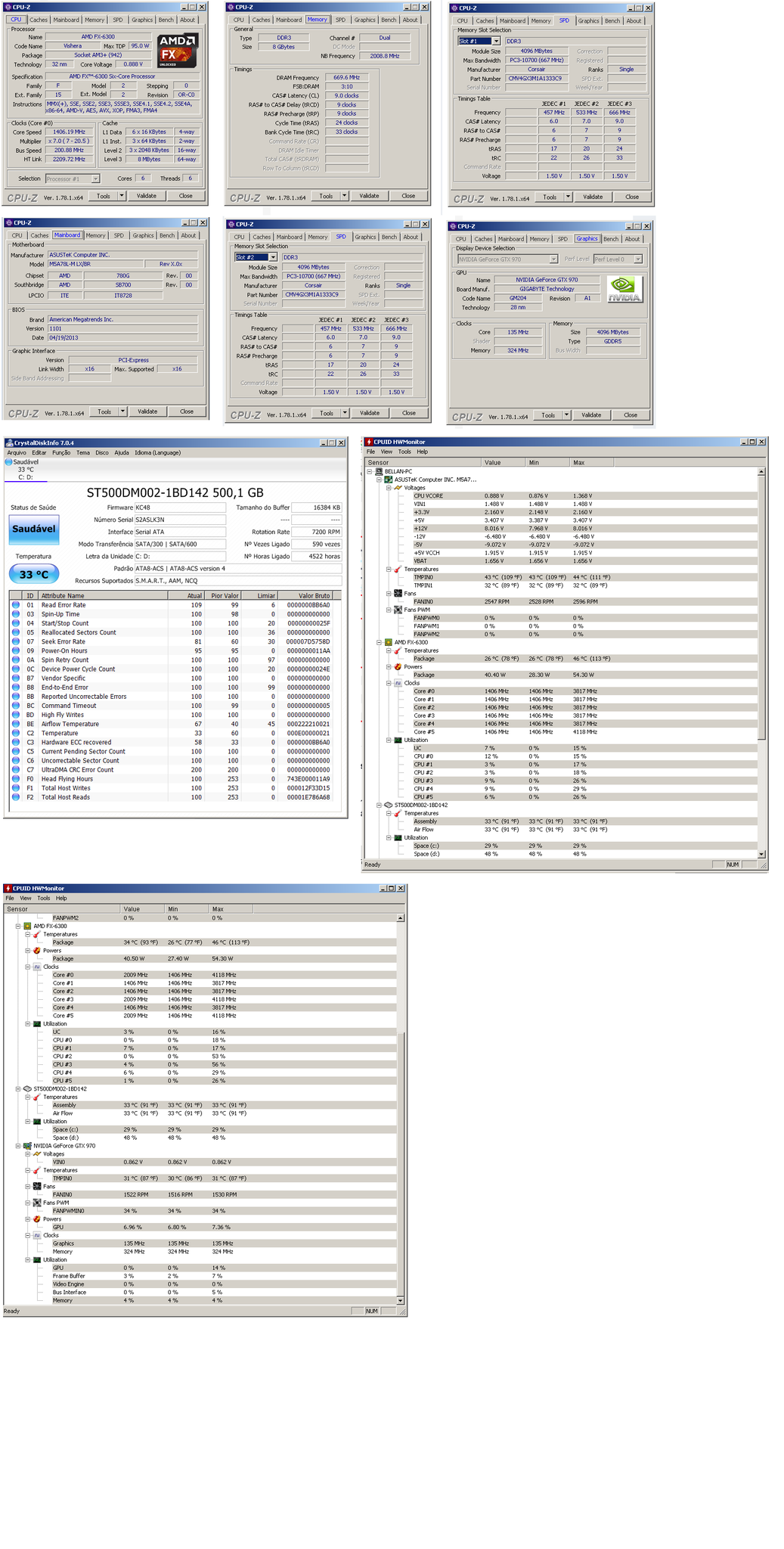This screenshot has width=784, height=1549.
Task: Open the Arquivo menu in CrystalDiskInfo
Action: pyautogui.click(x=17, y=452)
